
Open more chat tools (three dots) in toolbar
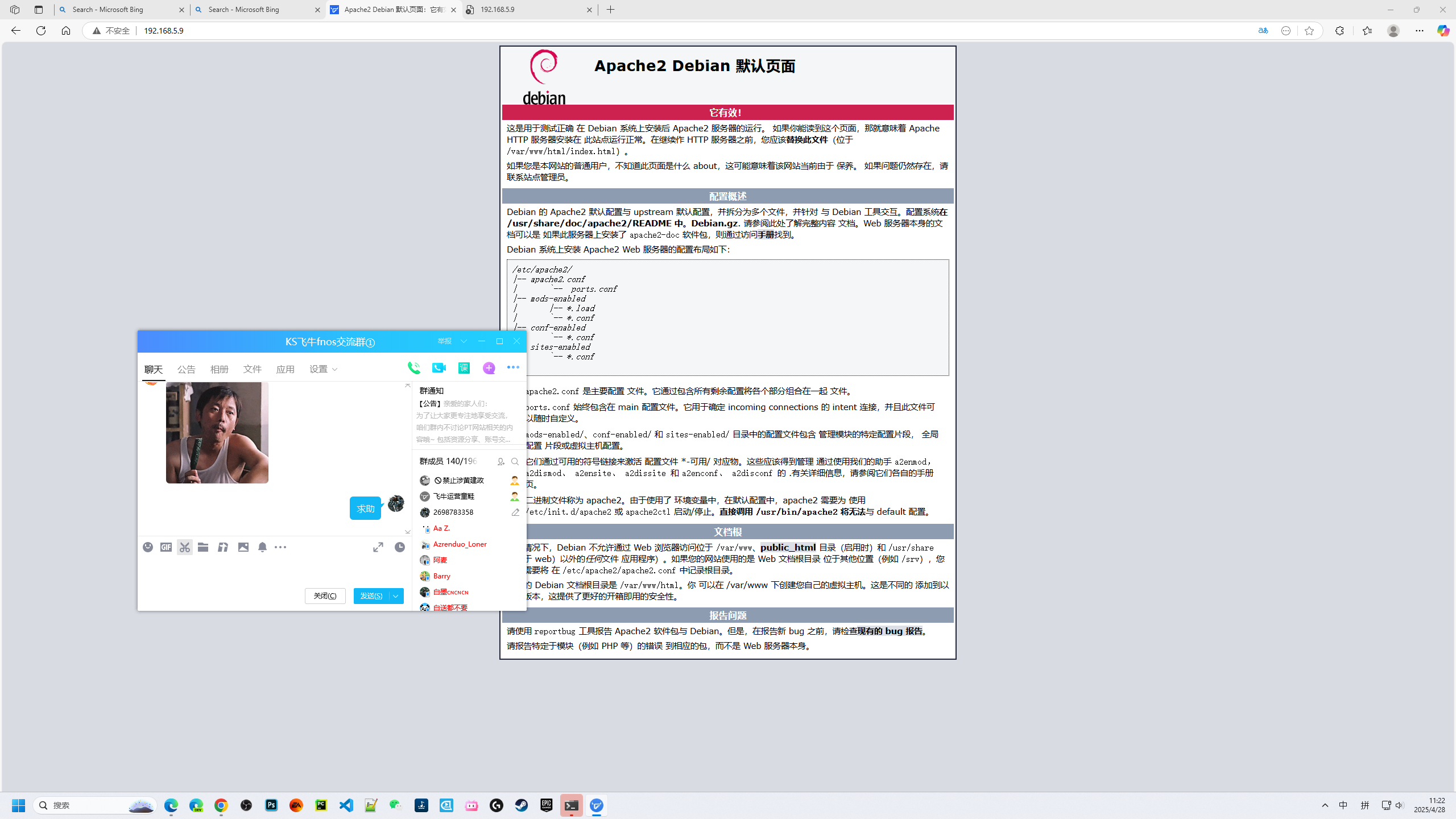click(280, 547)
